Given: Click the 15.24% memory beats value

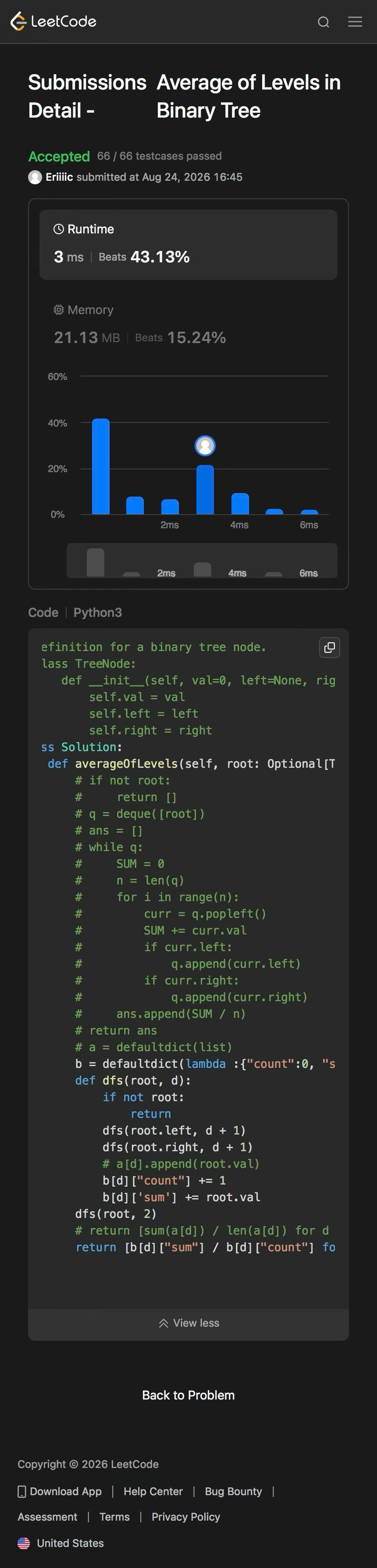Looking at the screenshot, I should pyautogui.click(x=196, y=338).
